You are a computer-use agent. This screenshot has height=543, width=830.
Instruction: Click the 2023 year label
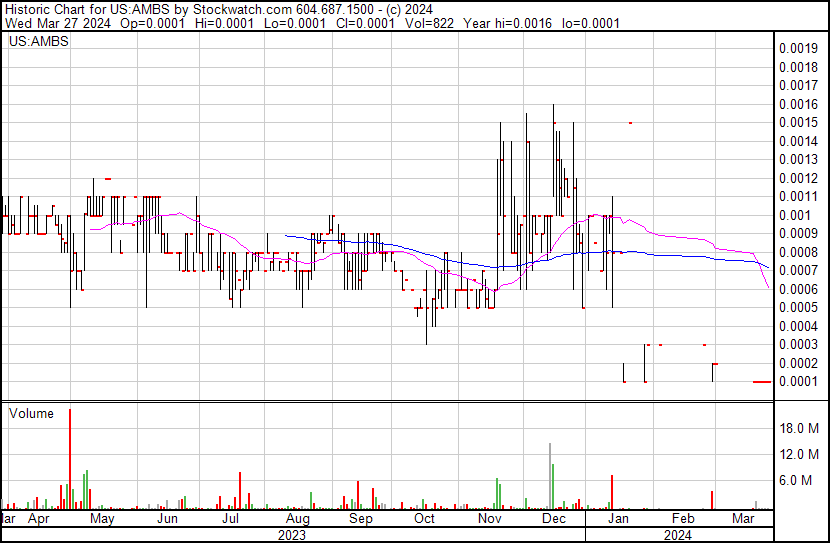pos(292,535)
